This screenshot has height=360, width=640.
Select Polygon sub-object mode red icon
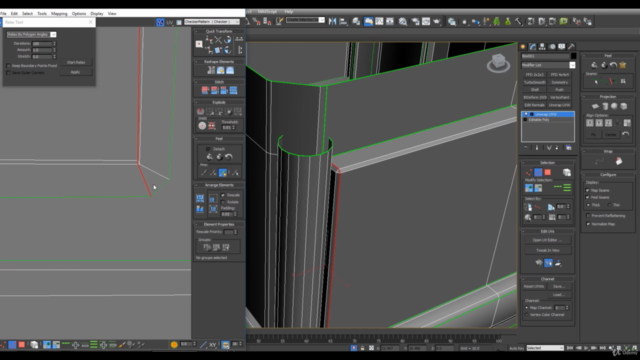pyautogui.click(x=548, y=173)
